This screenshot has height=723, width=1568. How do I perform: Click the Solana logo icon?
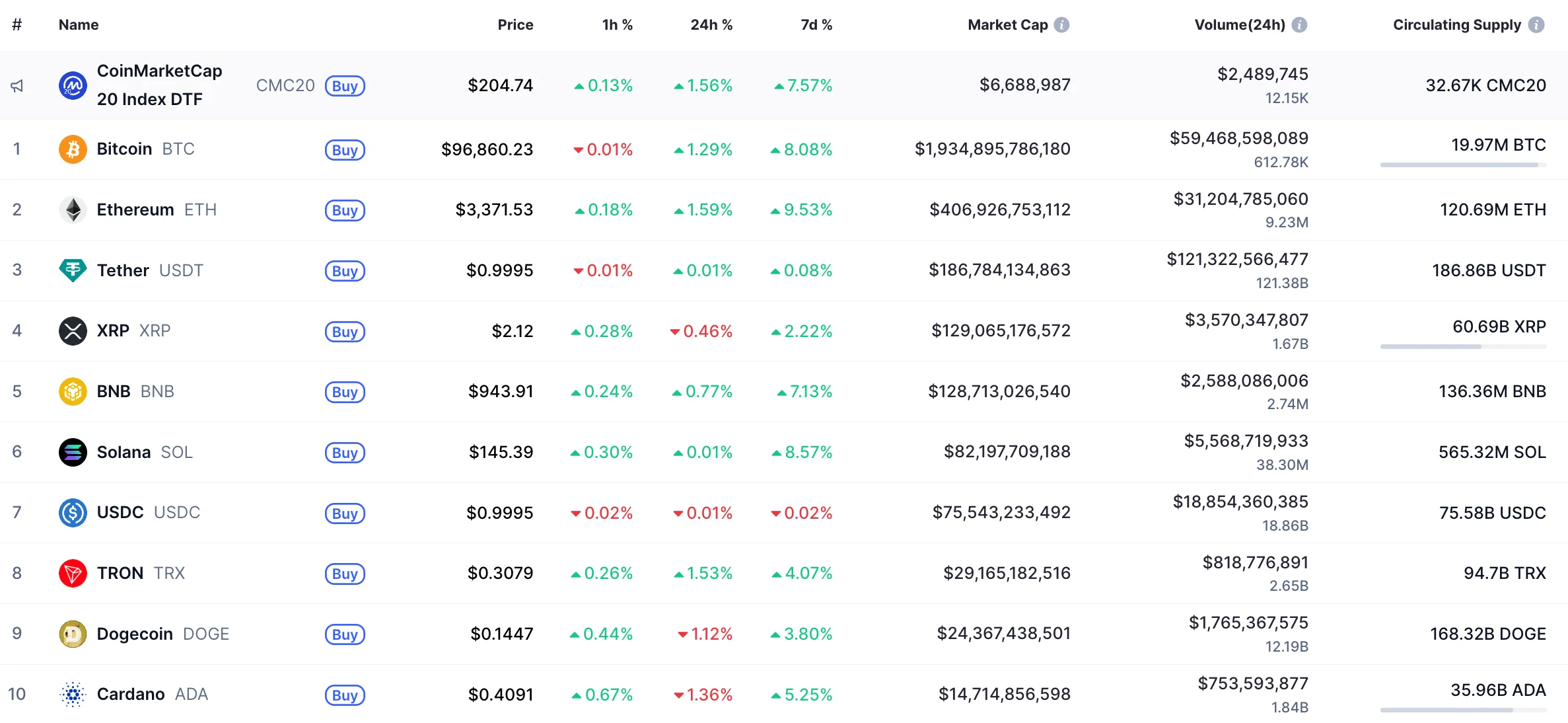click(73, 452)
